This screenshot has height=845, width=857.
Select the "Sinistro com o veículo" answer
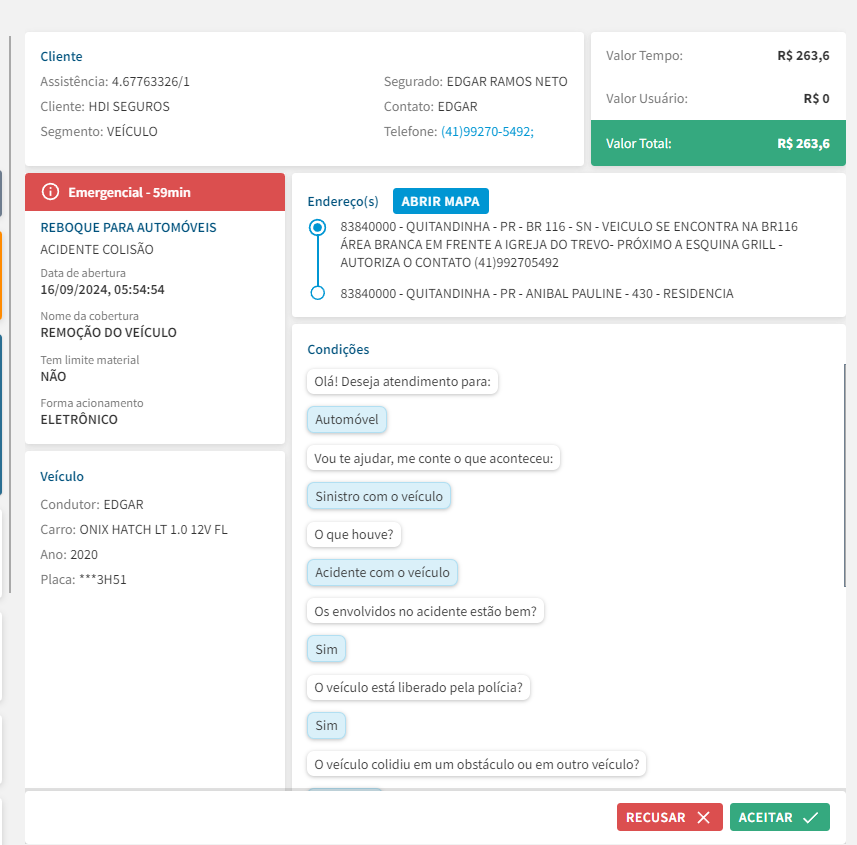[x=379, y=496]
